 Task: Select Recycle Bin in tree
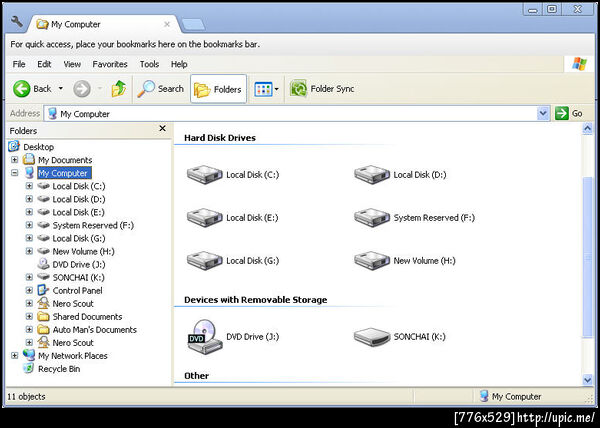tap(59, 369)
